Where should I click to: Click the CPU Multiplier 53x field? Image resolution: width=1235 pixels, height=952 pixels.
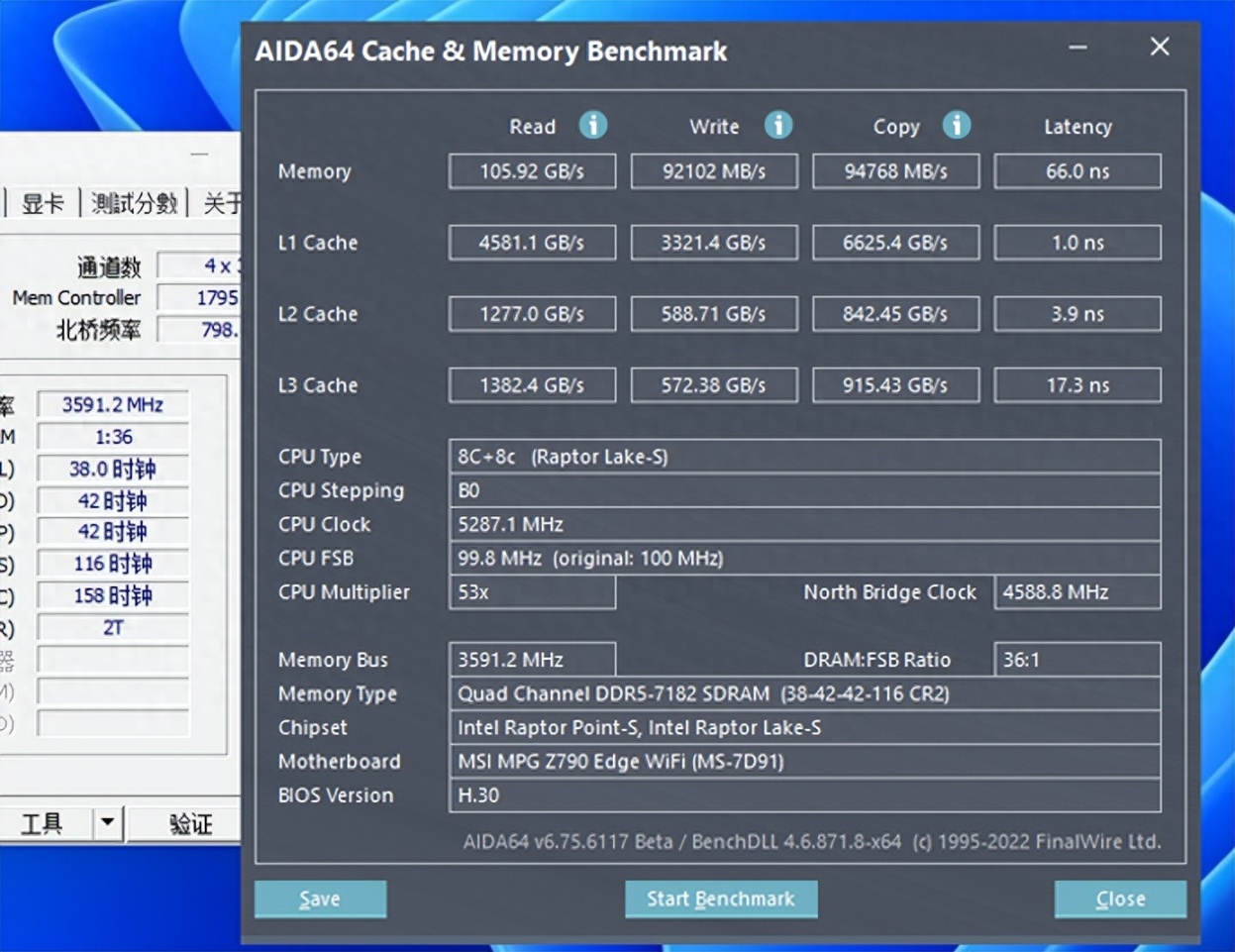pyautogui.click(x=532, y=592)
